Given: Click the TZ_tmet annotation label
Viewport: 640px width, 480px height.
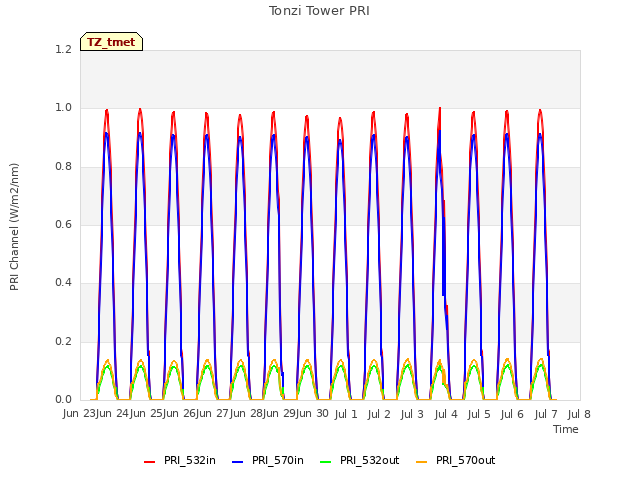Looking at the screenshot, I should [111, 42].
